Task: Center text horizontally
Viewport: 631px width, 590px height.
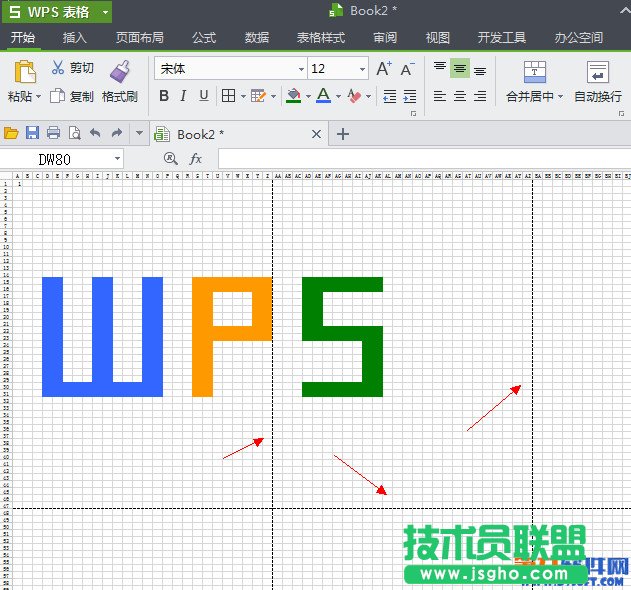Action: tap(460, 96)
